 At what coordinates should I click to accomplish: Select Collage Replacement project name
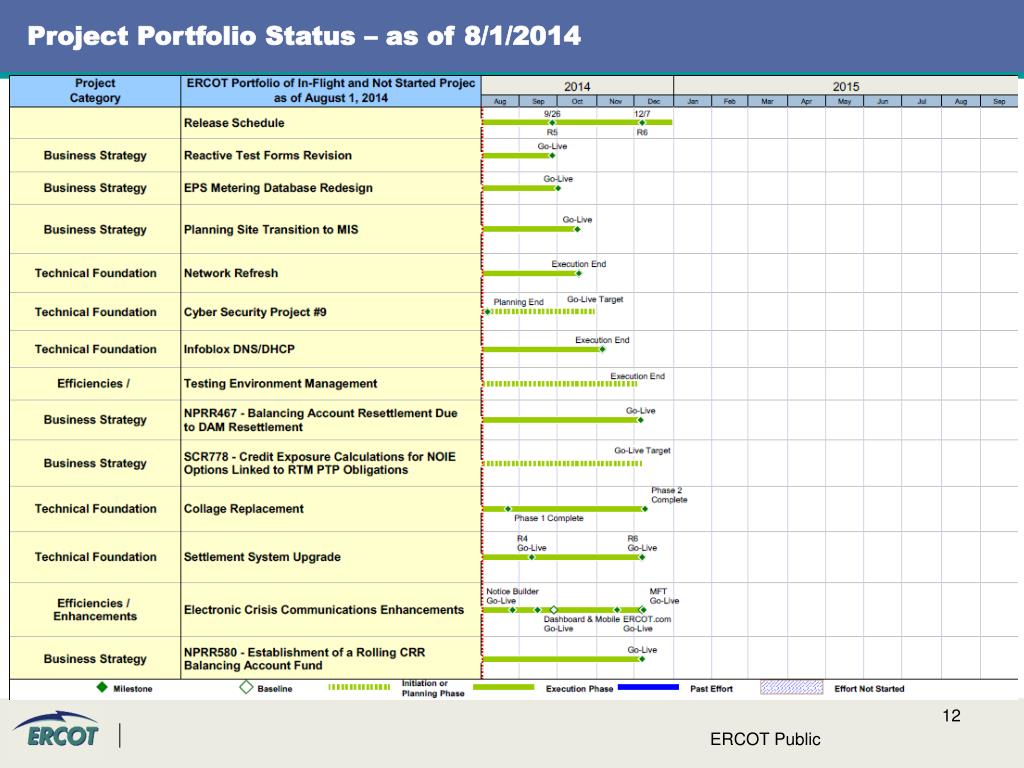coord(244,509)
